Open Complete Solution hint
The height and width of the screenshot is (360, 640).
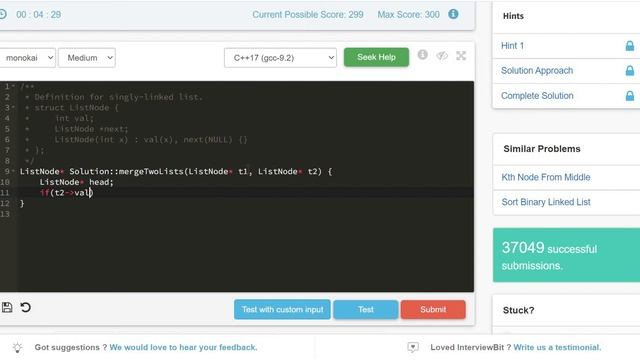(x=537, y=96)
